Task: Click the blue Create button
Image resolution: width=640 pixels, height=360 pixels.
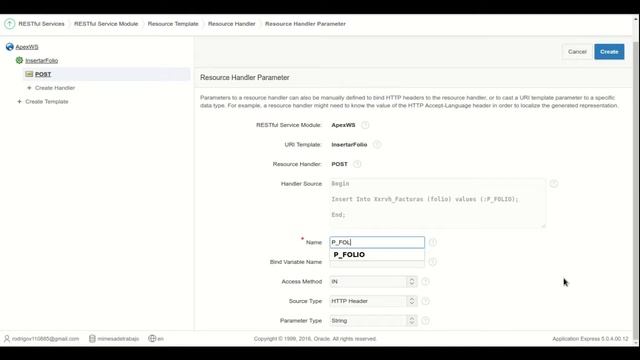Action: tap(609, 52)
